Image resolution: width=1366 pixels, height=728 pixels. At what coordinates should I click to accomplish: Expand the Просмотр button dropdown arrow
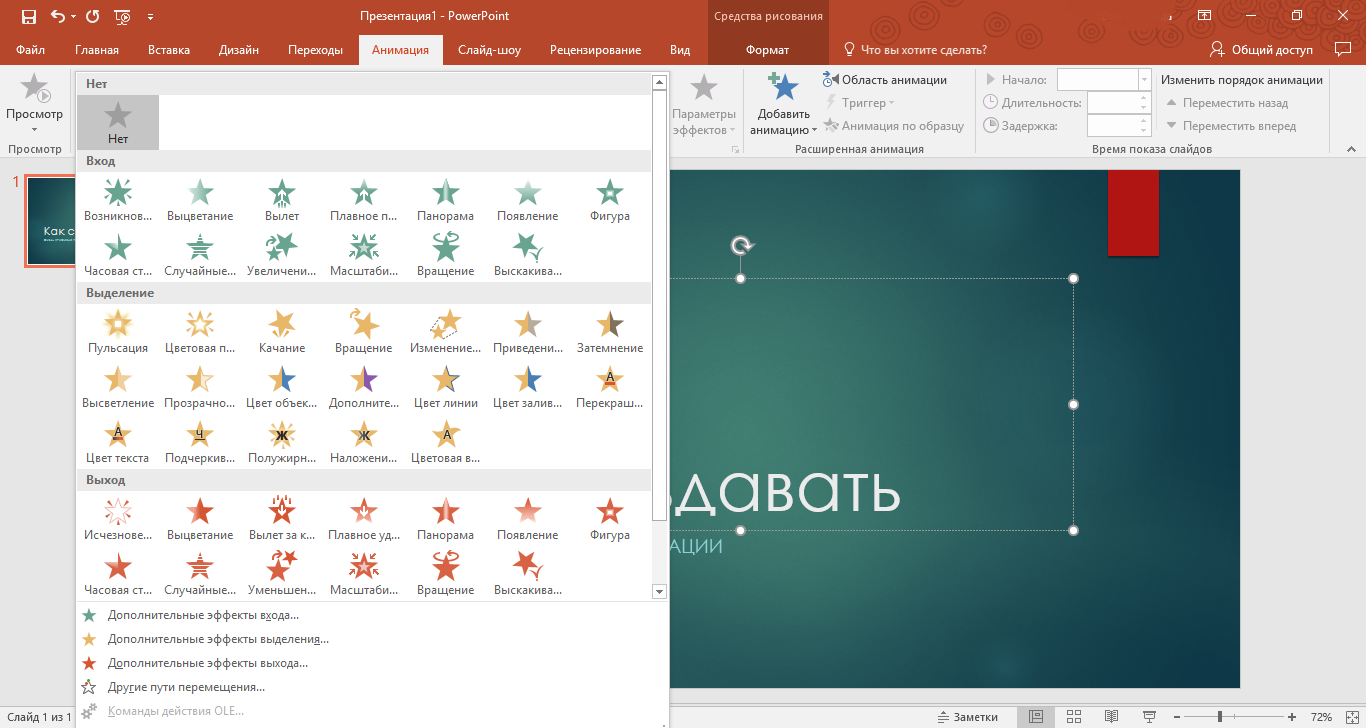pyautogui.click(x=34, y=129)
